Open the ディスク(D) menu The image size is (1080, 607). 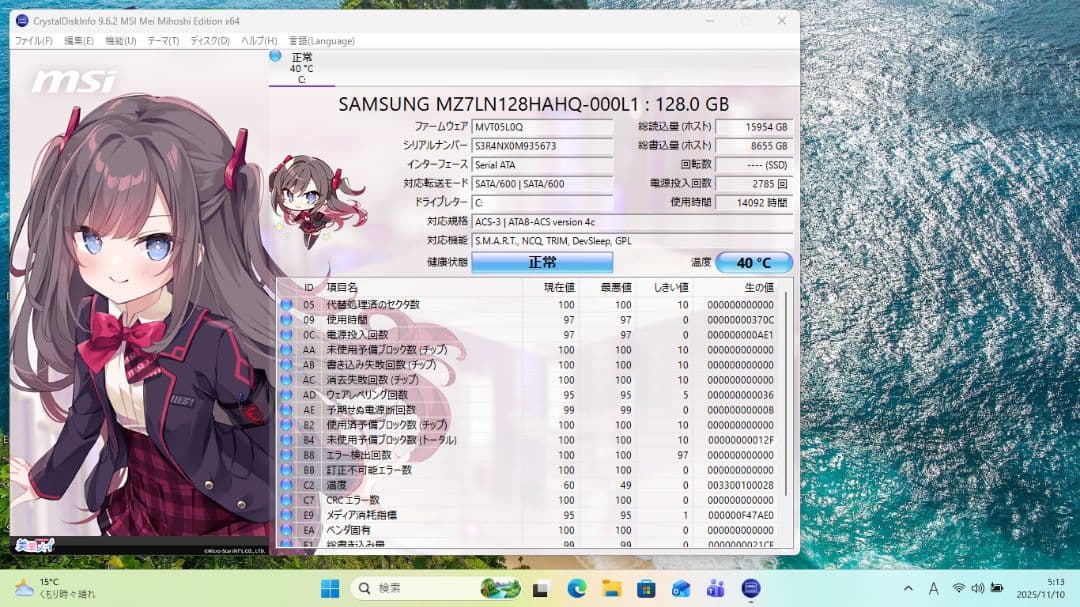pos(209,41)
